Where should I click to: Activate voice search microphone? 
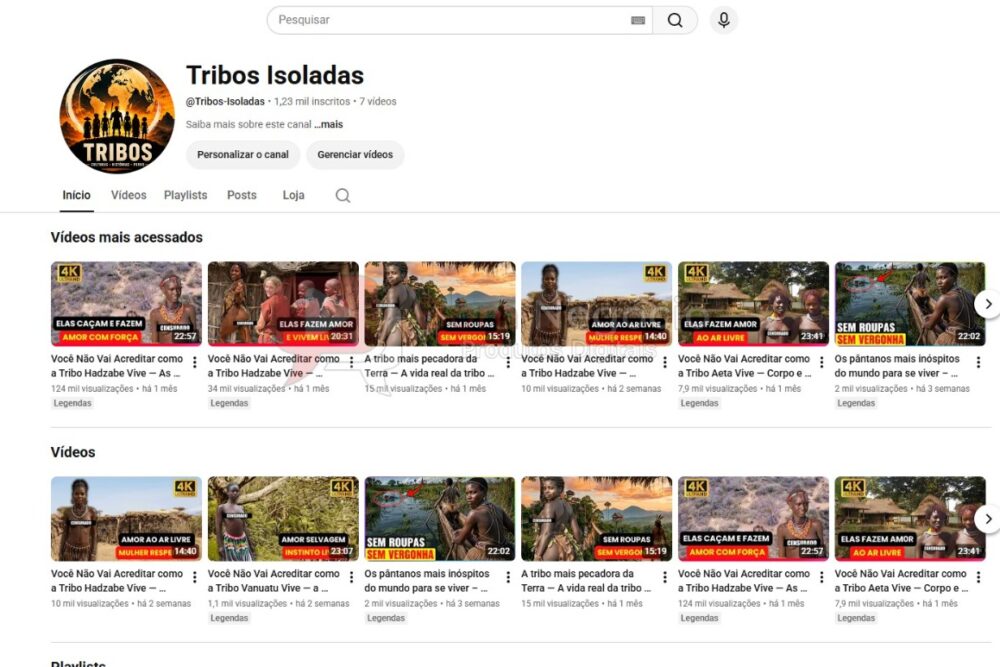tap(723, 20)
